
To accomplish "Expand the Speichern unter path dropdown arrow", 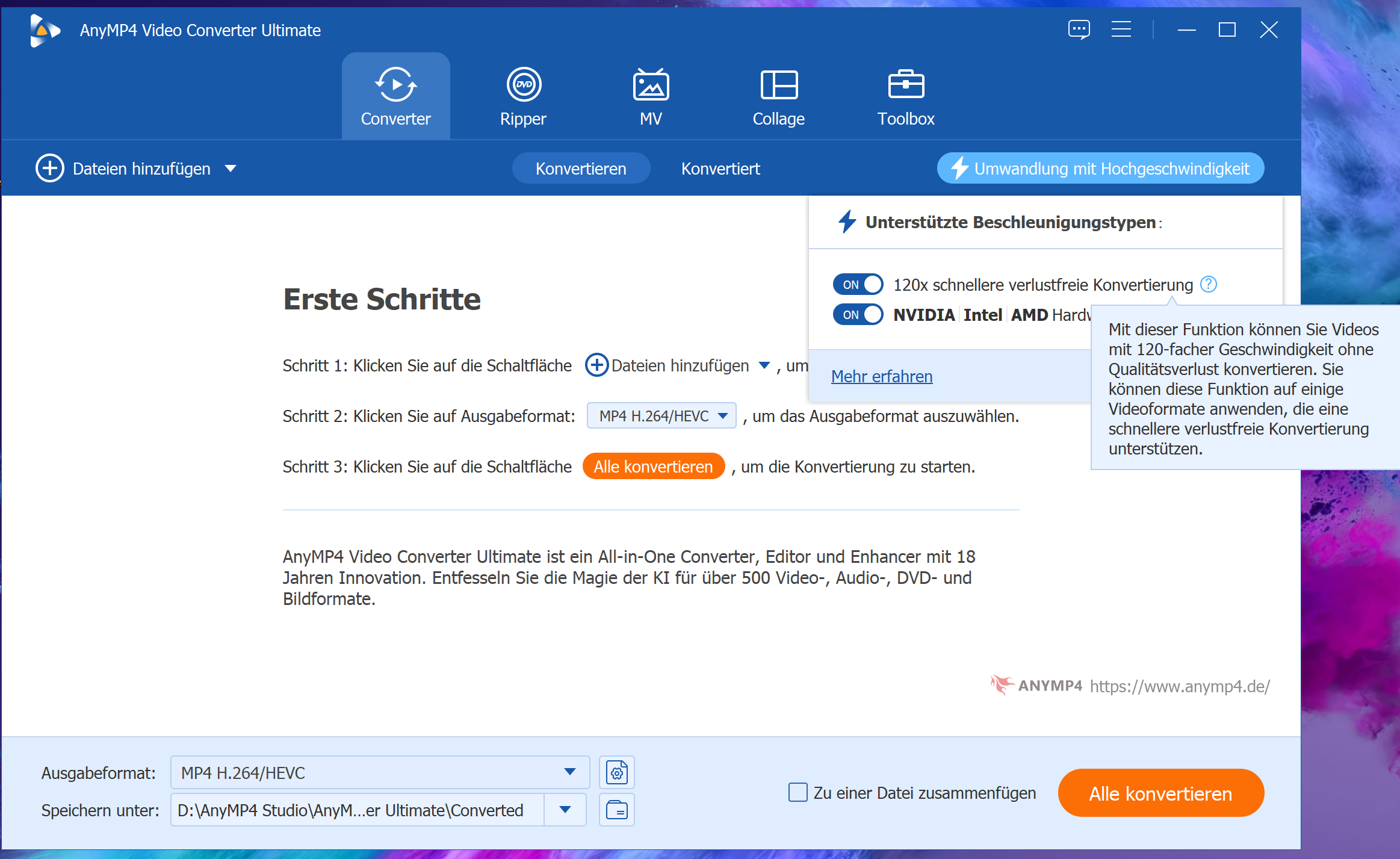I will pos(565,810).
